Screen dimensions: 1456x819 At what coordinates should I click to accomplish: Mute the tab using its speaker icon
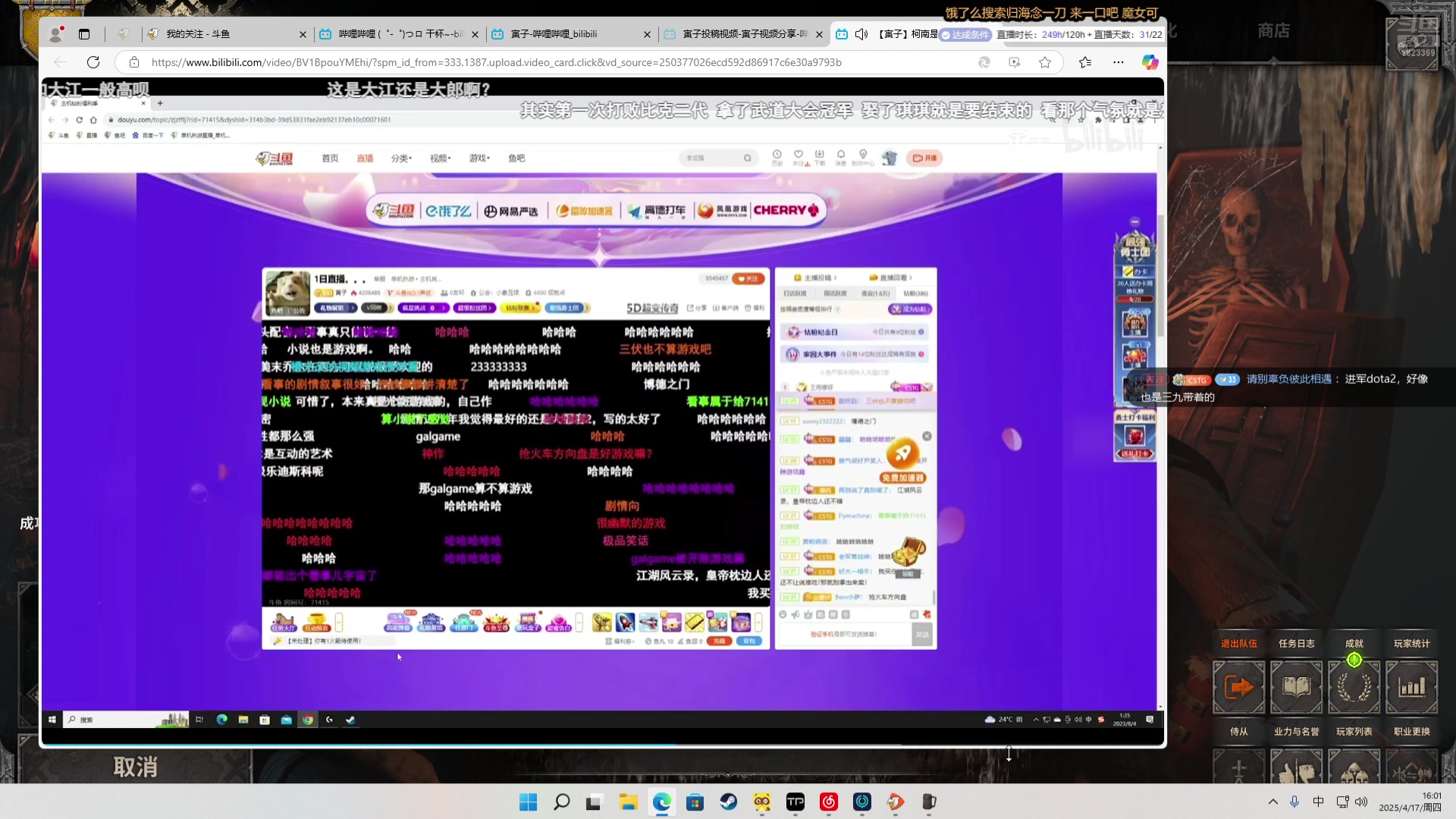click(x=861, y=34)
